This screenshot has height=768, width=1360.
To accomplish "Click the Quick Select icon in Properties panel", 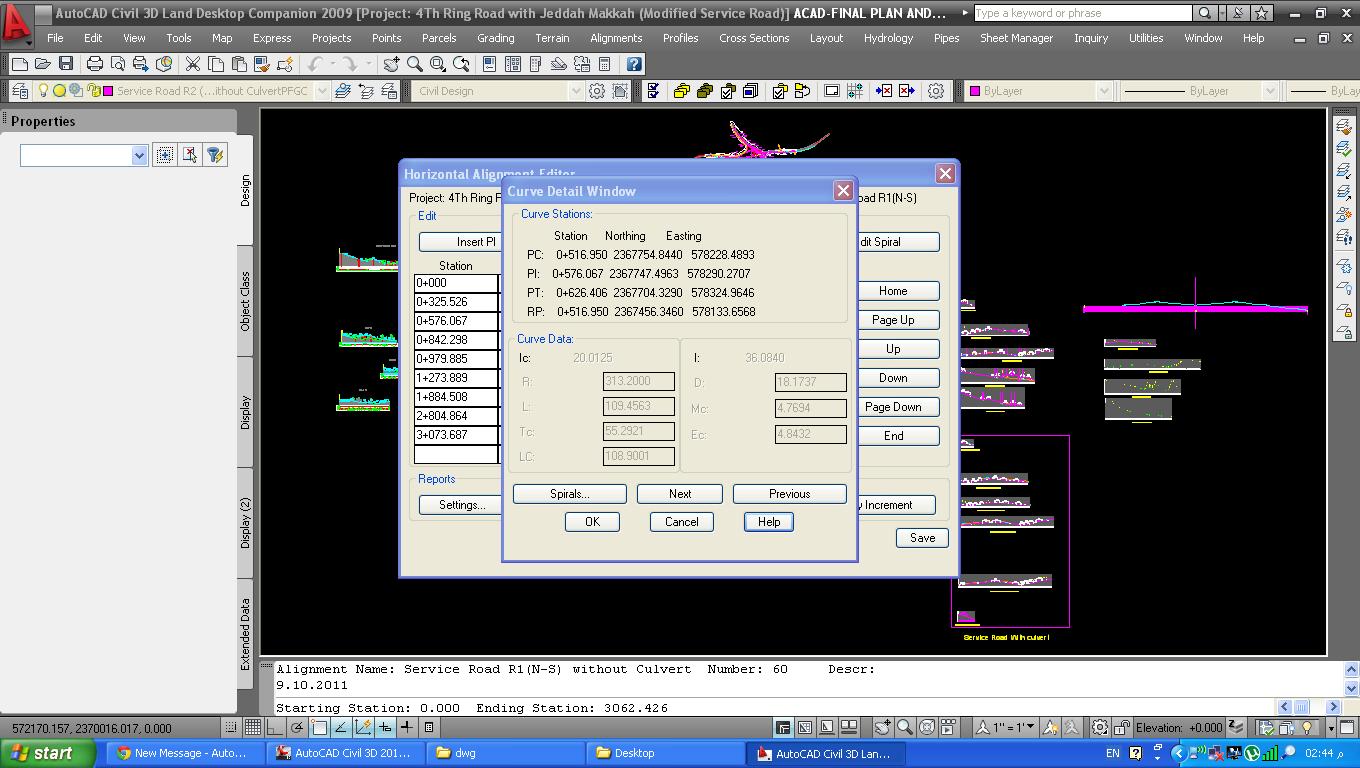I will coord(215,155).
